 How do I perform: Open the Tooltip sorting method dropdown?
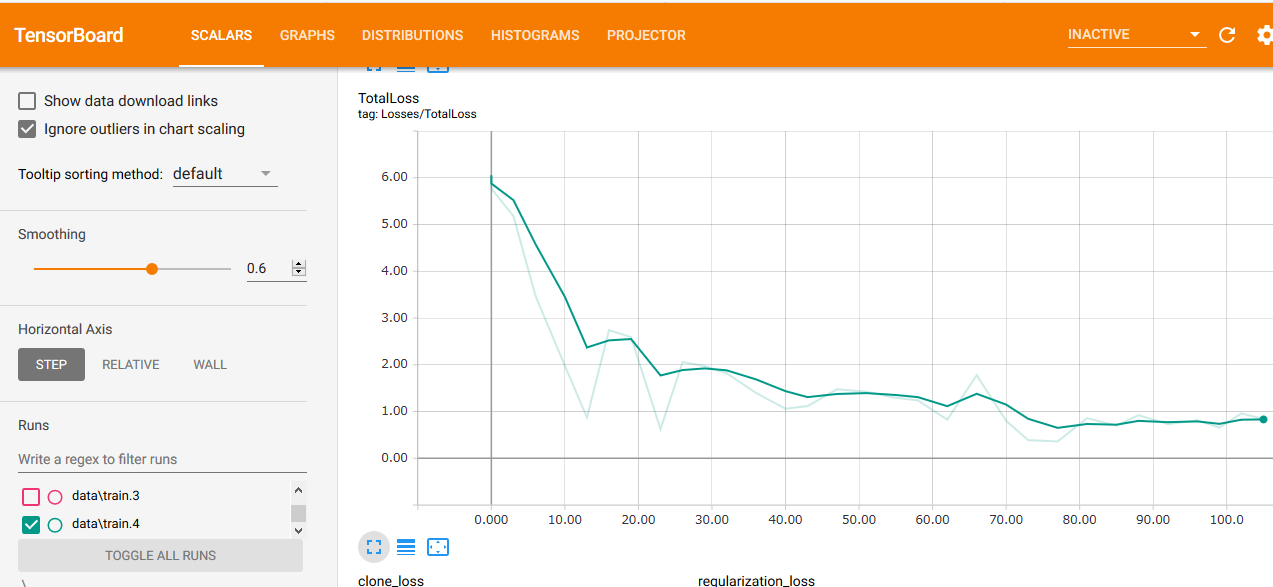[x=224, y=174]
